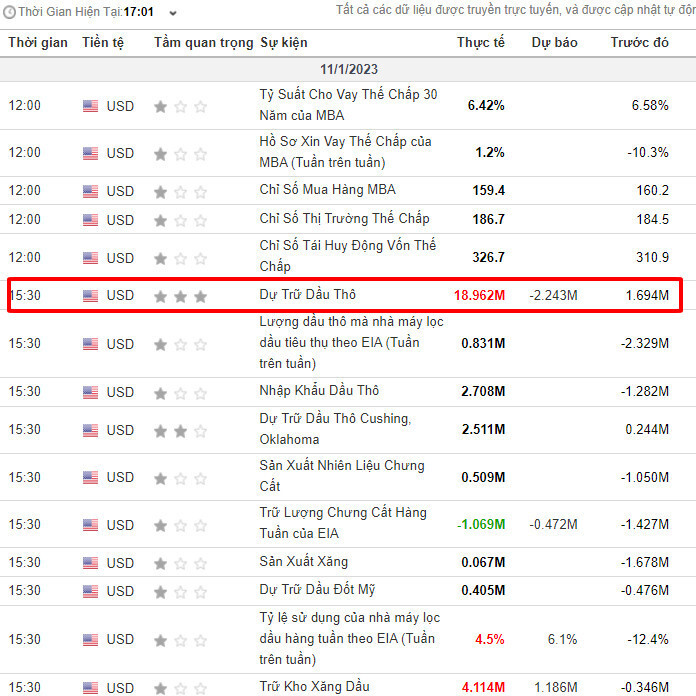Viewport: 696px width, 696px height.
Task: Click the Tầm quan trọng column header
Action: [x=204, y=43]
